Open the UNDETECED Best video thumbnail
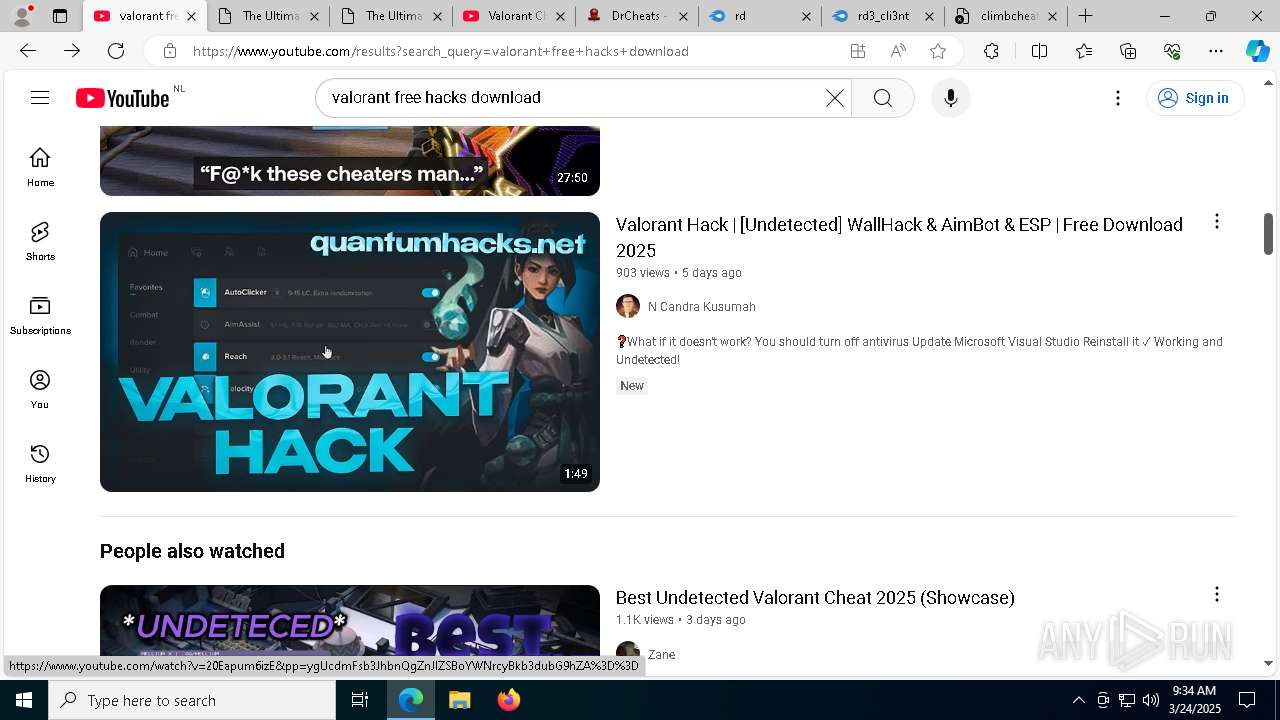This screenshot has height=720, width=1280. click(x=350, y=621)
